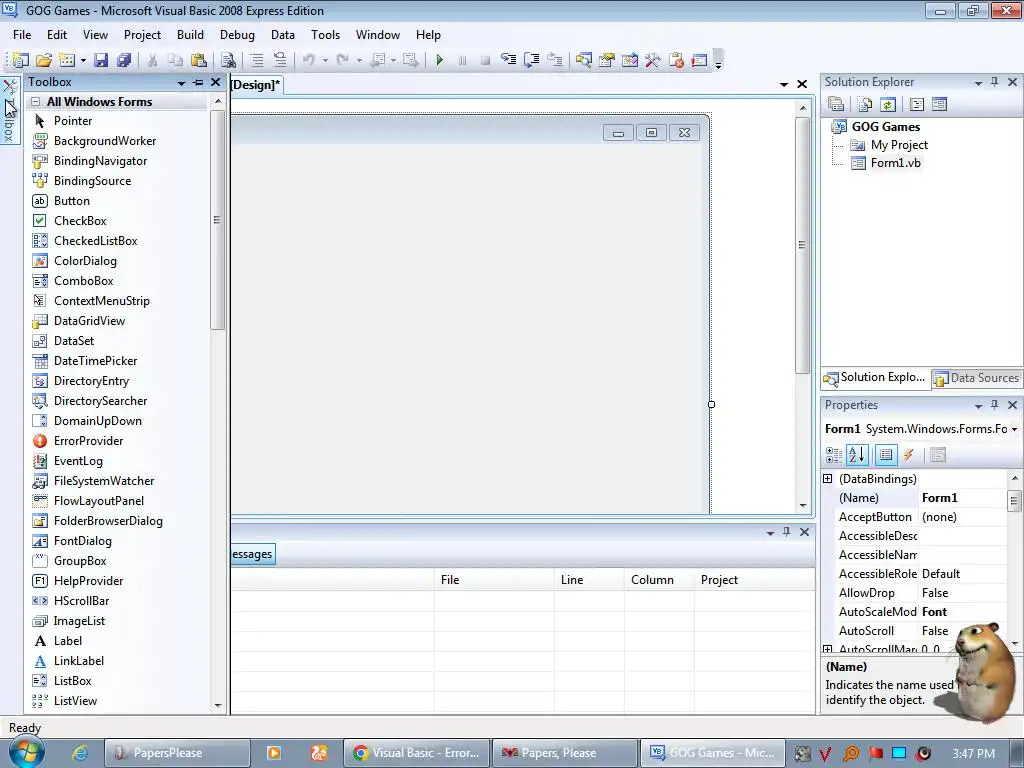Click Properties icon in Solution Explorer toolbar
The width and height of the screenshot is (1024, 768).
(836, 104)
